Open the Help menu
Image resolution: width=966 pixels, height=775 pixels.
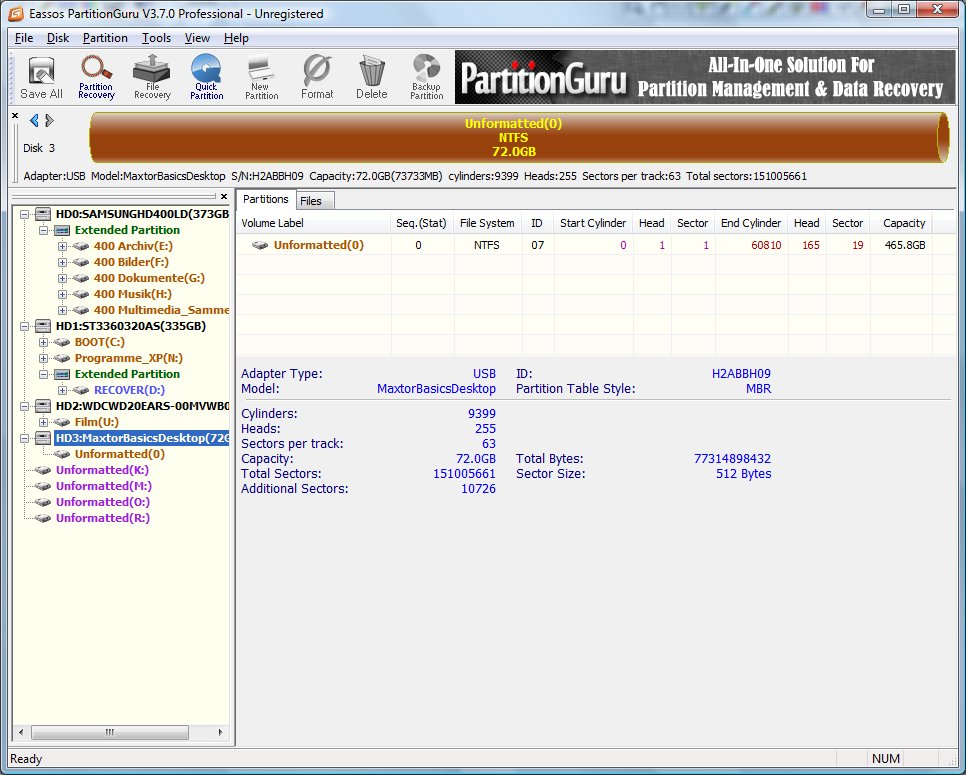[x=236, y=38]
